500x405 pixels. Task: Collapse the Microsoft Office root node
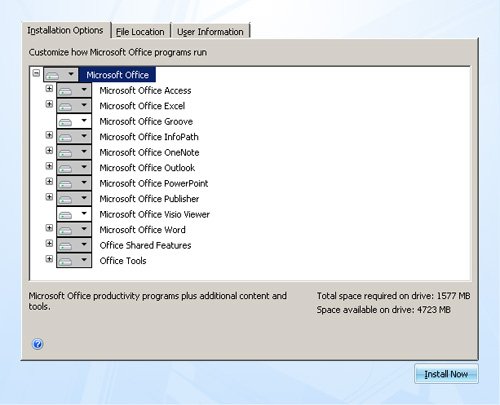click(x=36, y=73)
